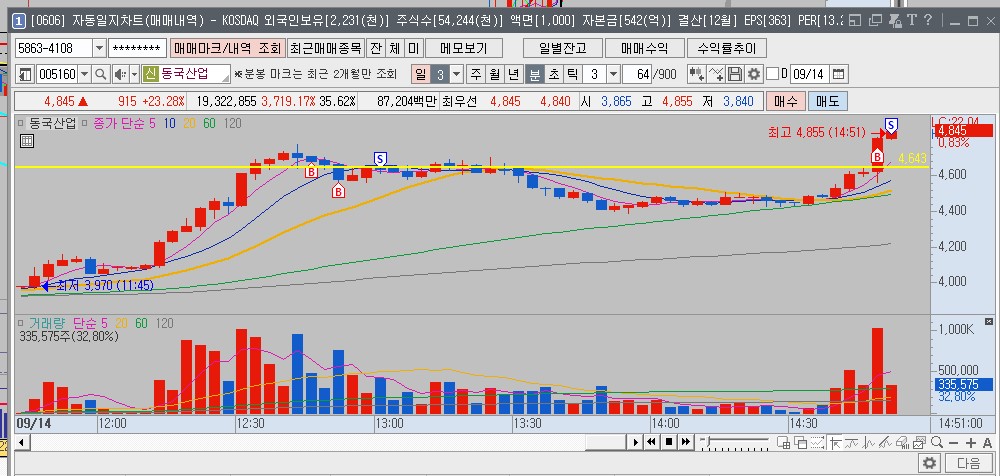
Task: Open the stock code 005160 dropdown
Action: pyautogui.click(x=83, y=74)
